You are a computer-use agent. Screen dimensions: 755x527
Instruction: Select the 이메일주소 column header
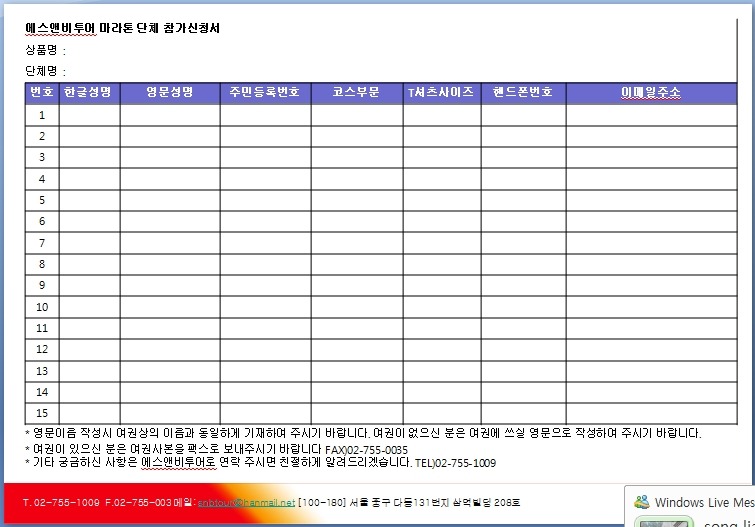point(651,93)
